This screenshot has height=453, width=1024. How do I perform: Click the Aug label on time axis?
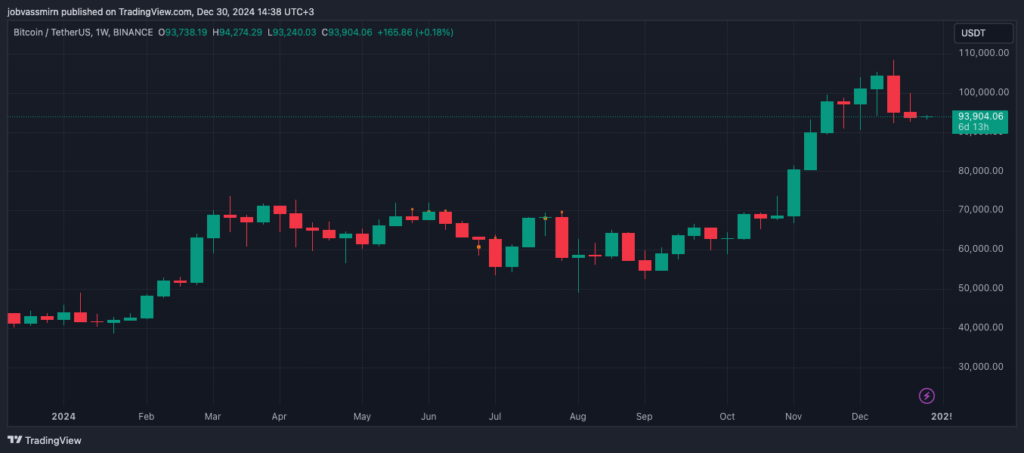(x=577, y=415)
